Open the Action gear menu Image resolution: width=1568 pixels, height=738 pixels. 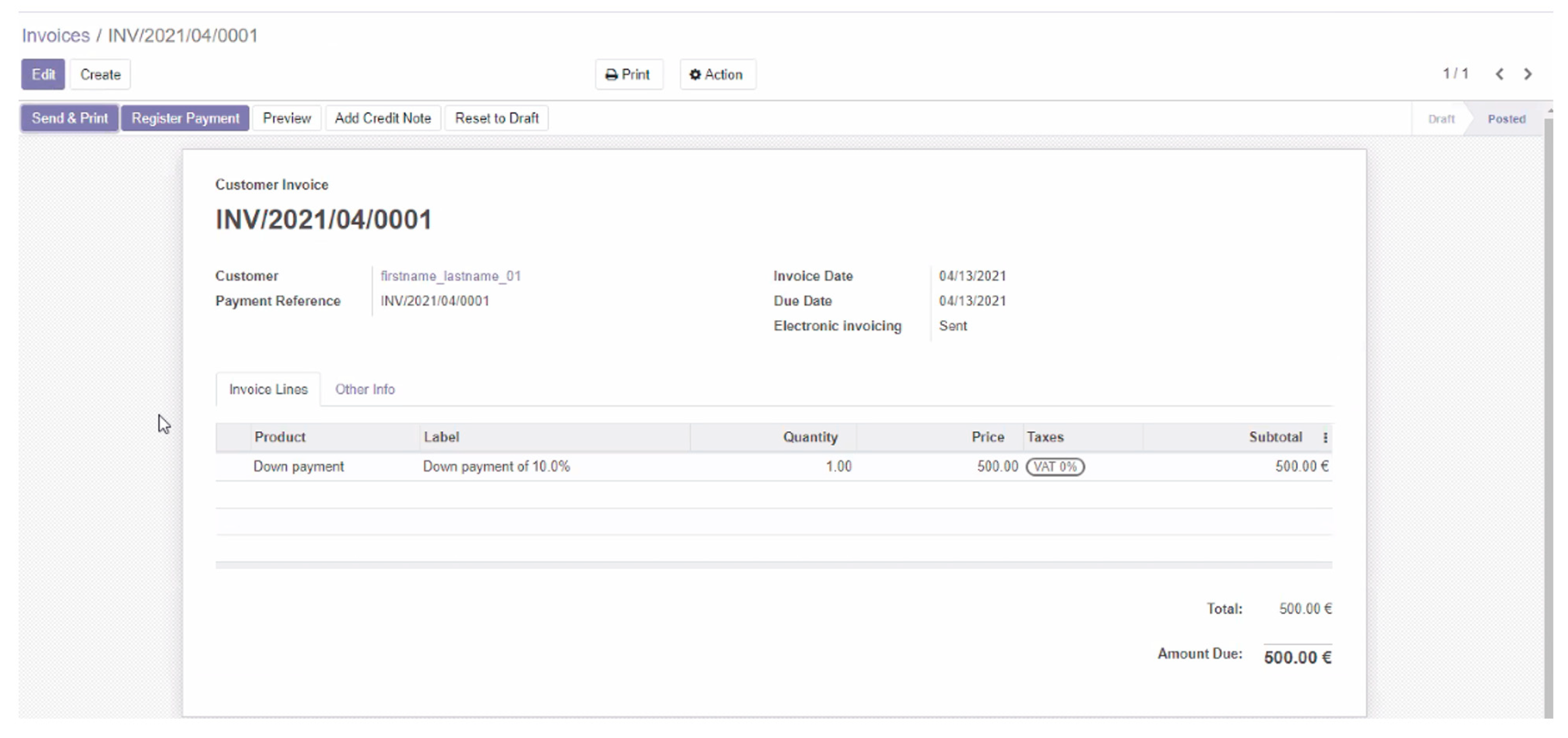[718, 74]
